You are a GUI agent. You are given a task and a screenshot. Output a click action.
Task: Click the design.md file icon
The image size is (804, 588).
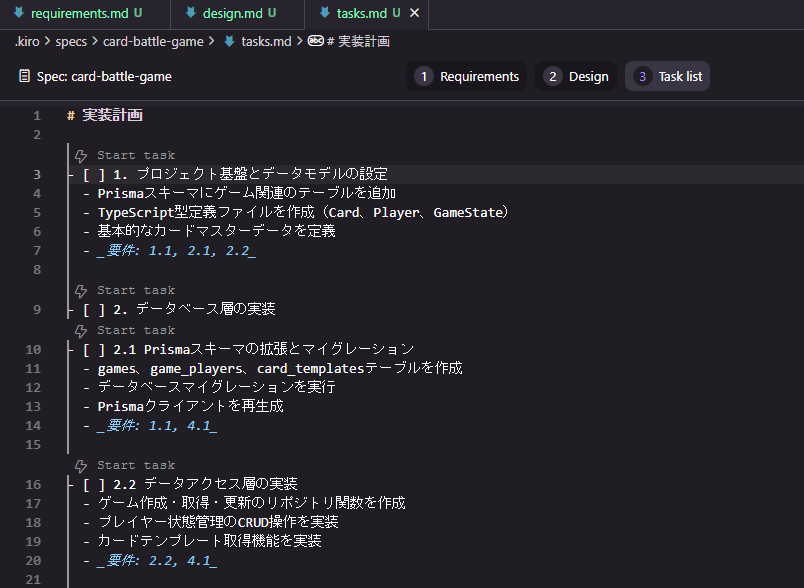click(x=191, y=13)
